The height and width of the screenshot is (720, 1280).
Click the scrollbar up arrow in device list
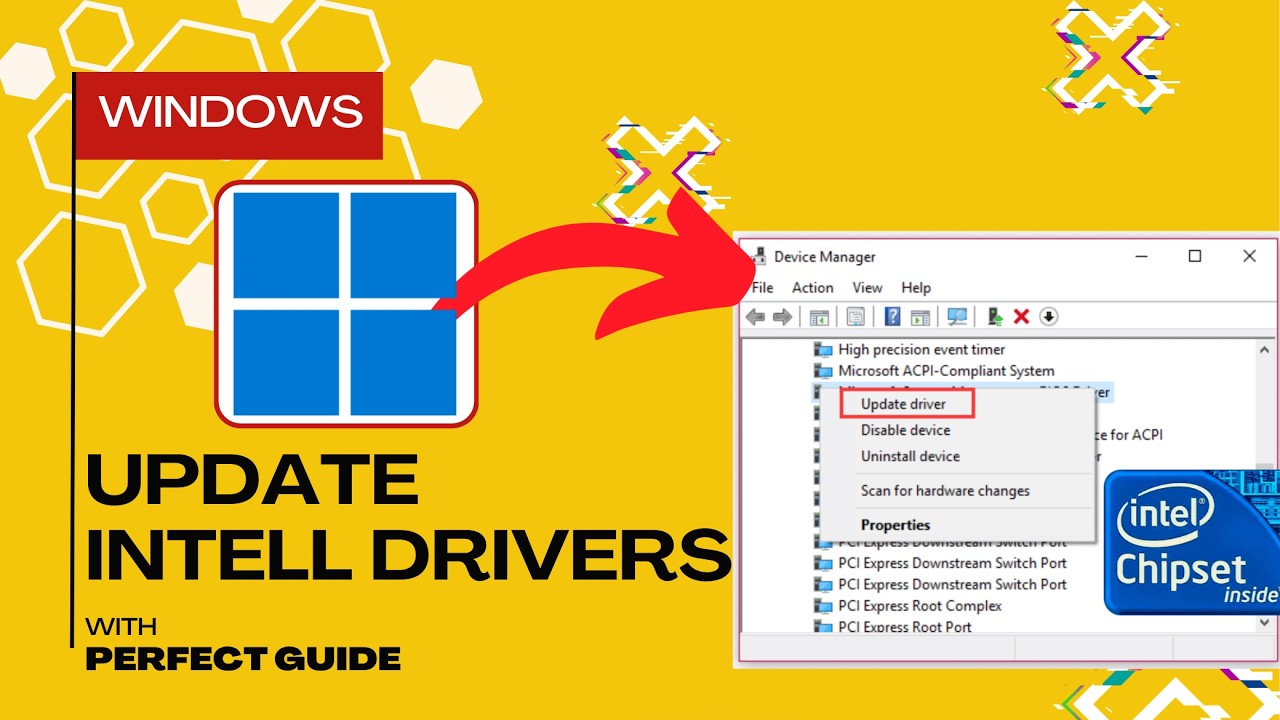(x=1264, y=351)
